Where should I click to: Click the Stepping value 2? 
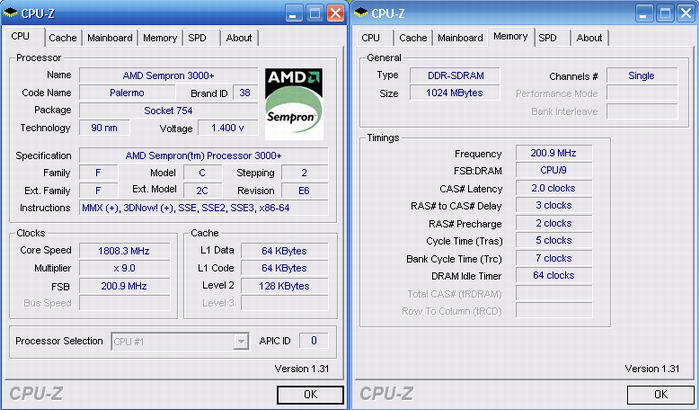[x=304, y=173]
